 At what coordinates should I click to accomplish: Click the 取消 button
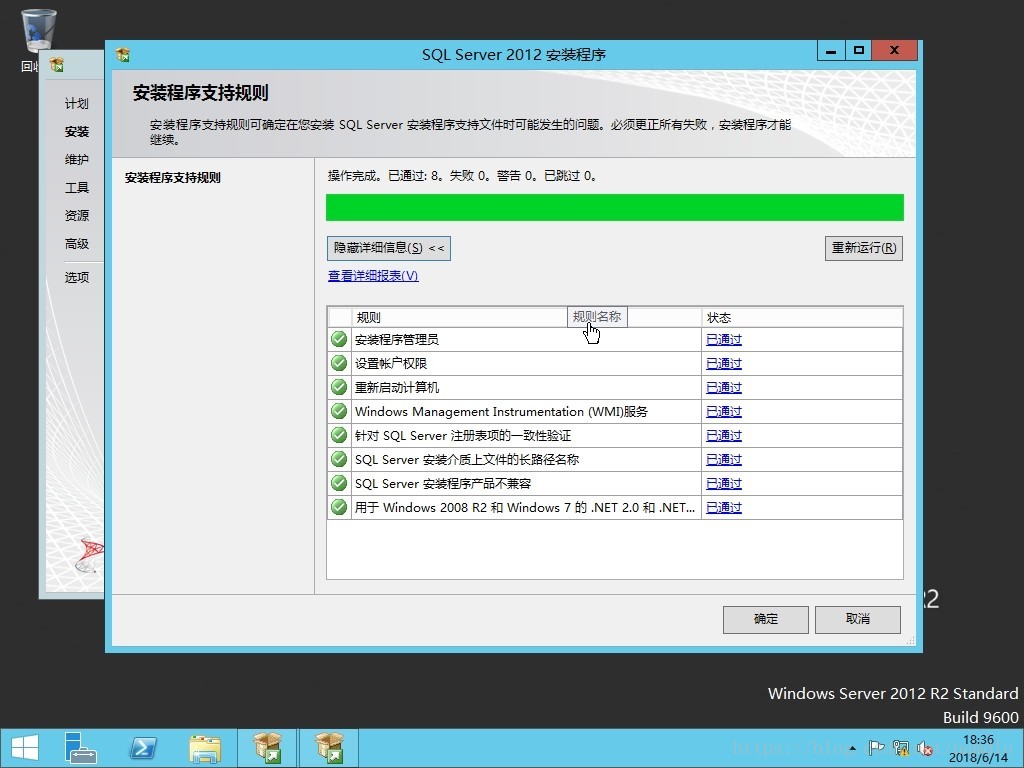pos(857,619)
